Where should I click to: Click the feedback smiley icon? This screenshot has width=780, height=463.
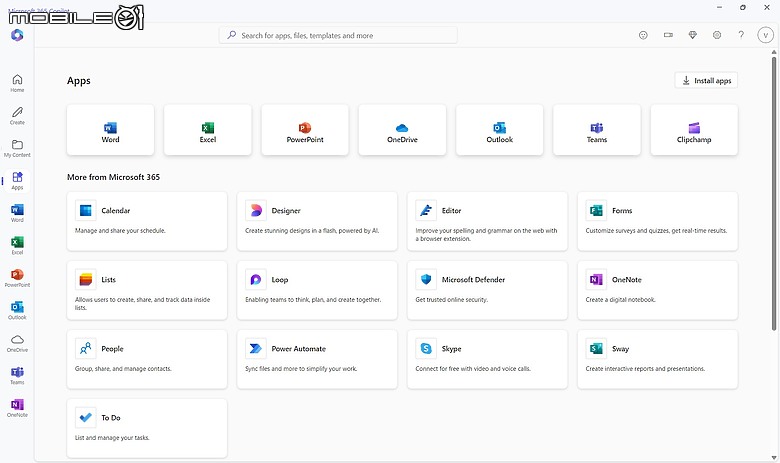[x=643, y=35]
